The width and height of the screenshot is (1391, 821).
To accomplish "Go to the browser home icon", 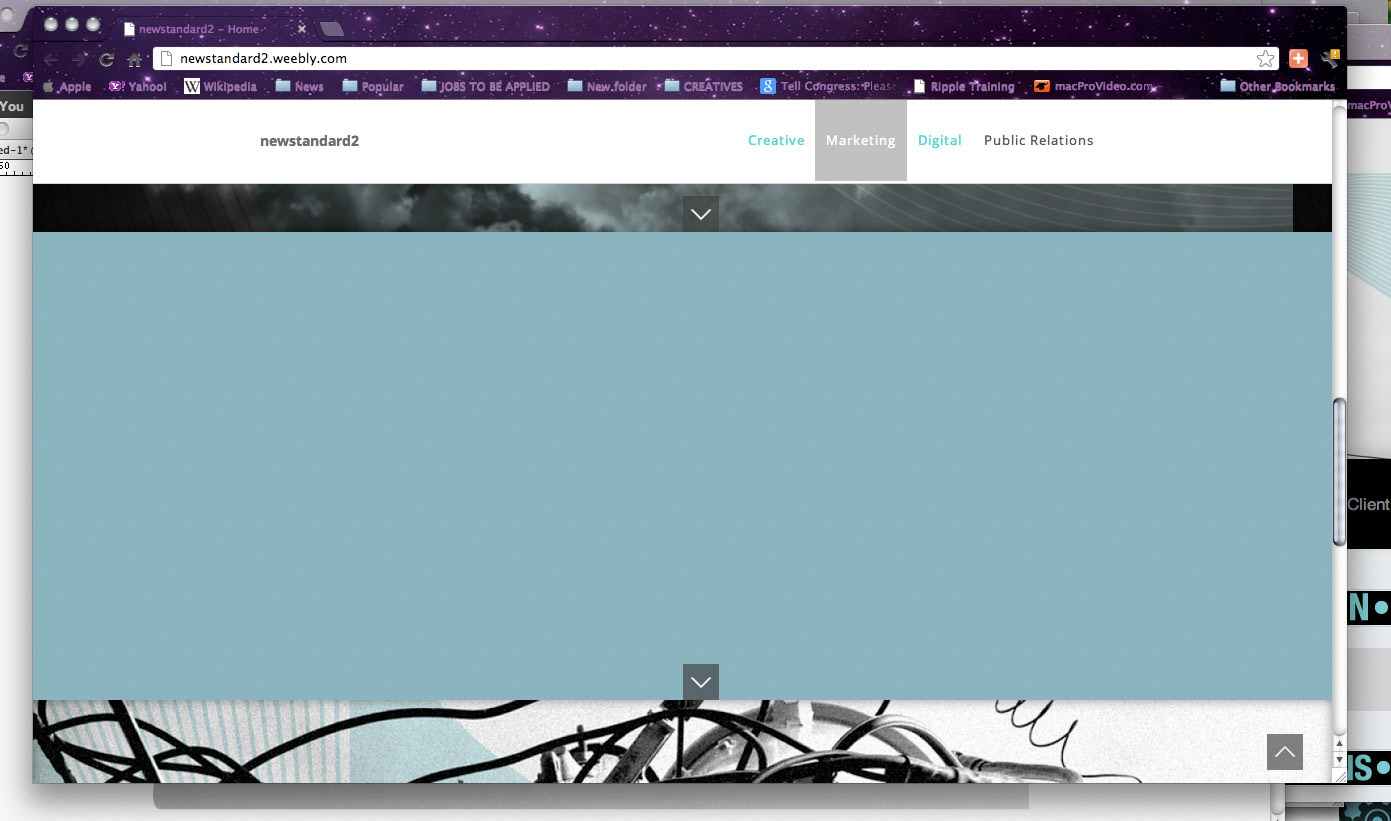I will (x=134, y=59).
